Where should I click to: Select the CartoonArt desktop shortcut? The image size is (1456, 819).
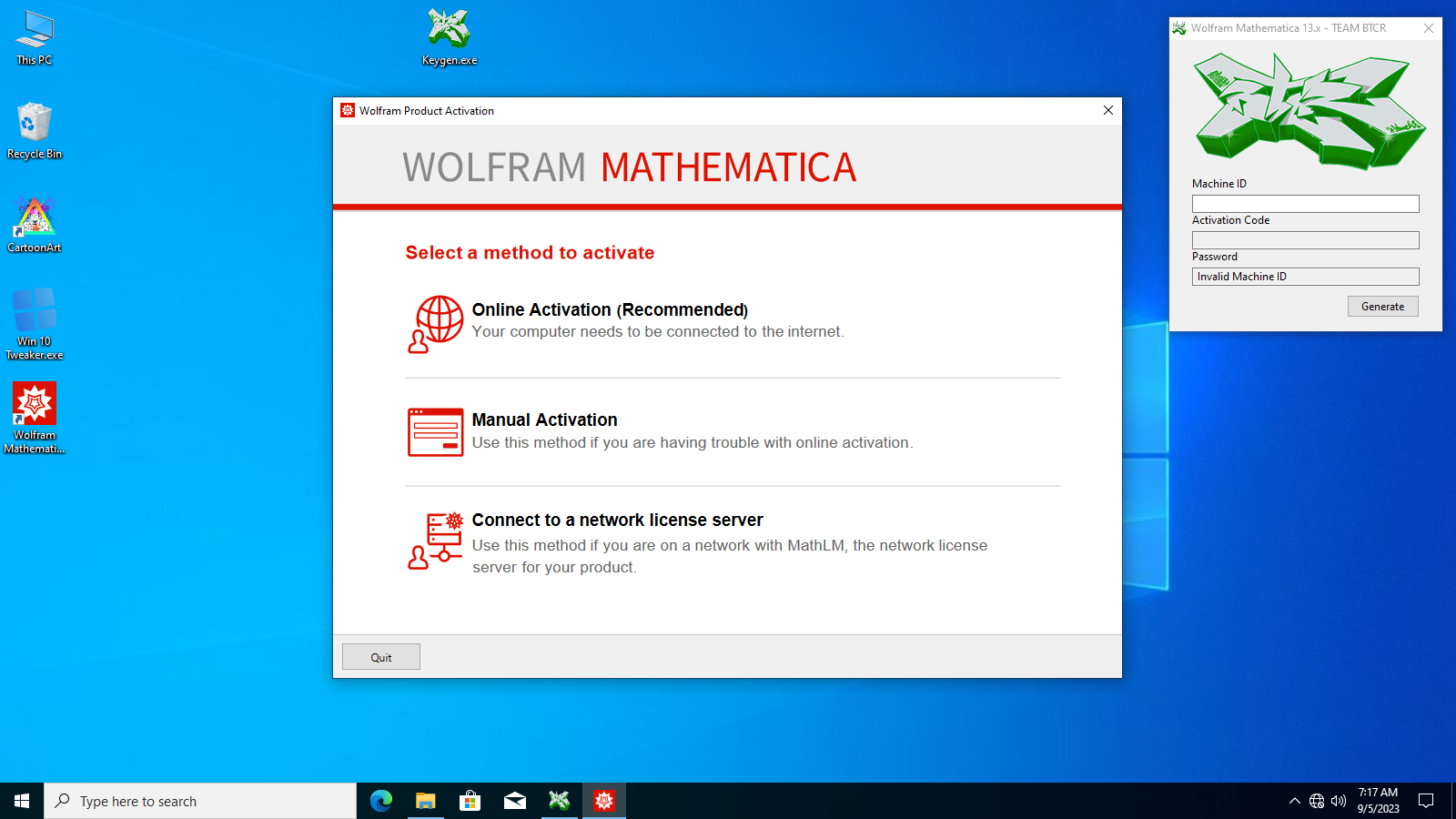35,225
